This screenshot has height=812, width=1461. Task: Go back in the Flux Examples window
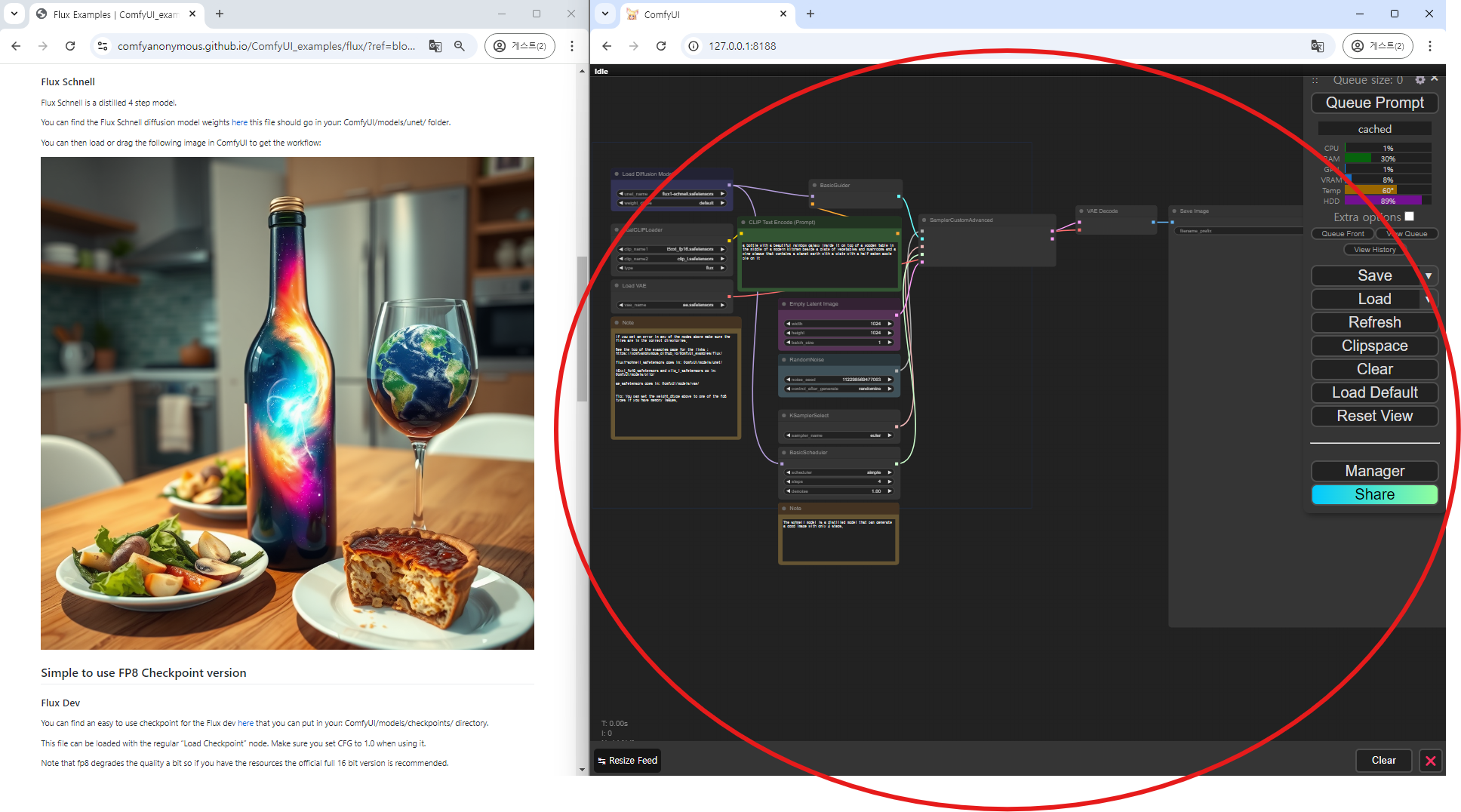coord(16,46)
